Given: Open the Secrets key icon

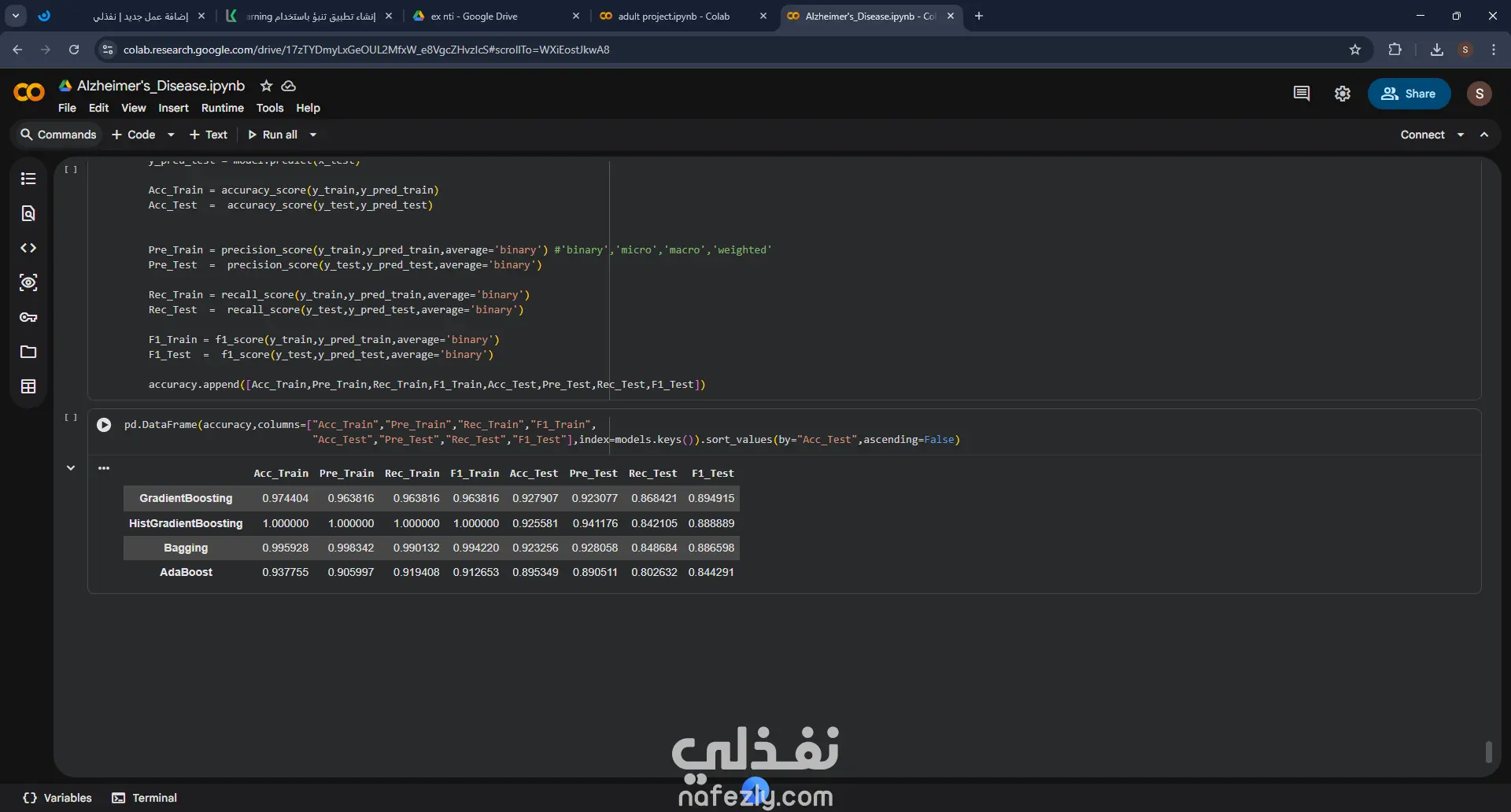Looking at the screenshot, I should [28, 317].
